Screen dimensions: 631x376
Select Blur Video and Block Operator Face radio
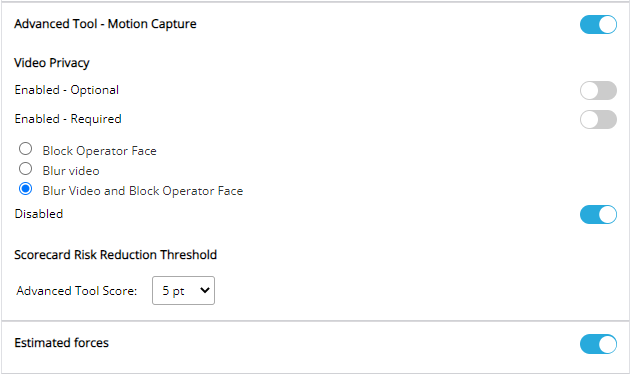pos(25,189)
